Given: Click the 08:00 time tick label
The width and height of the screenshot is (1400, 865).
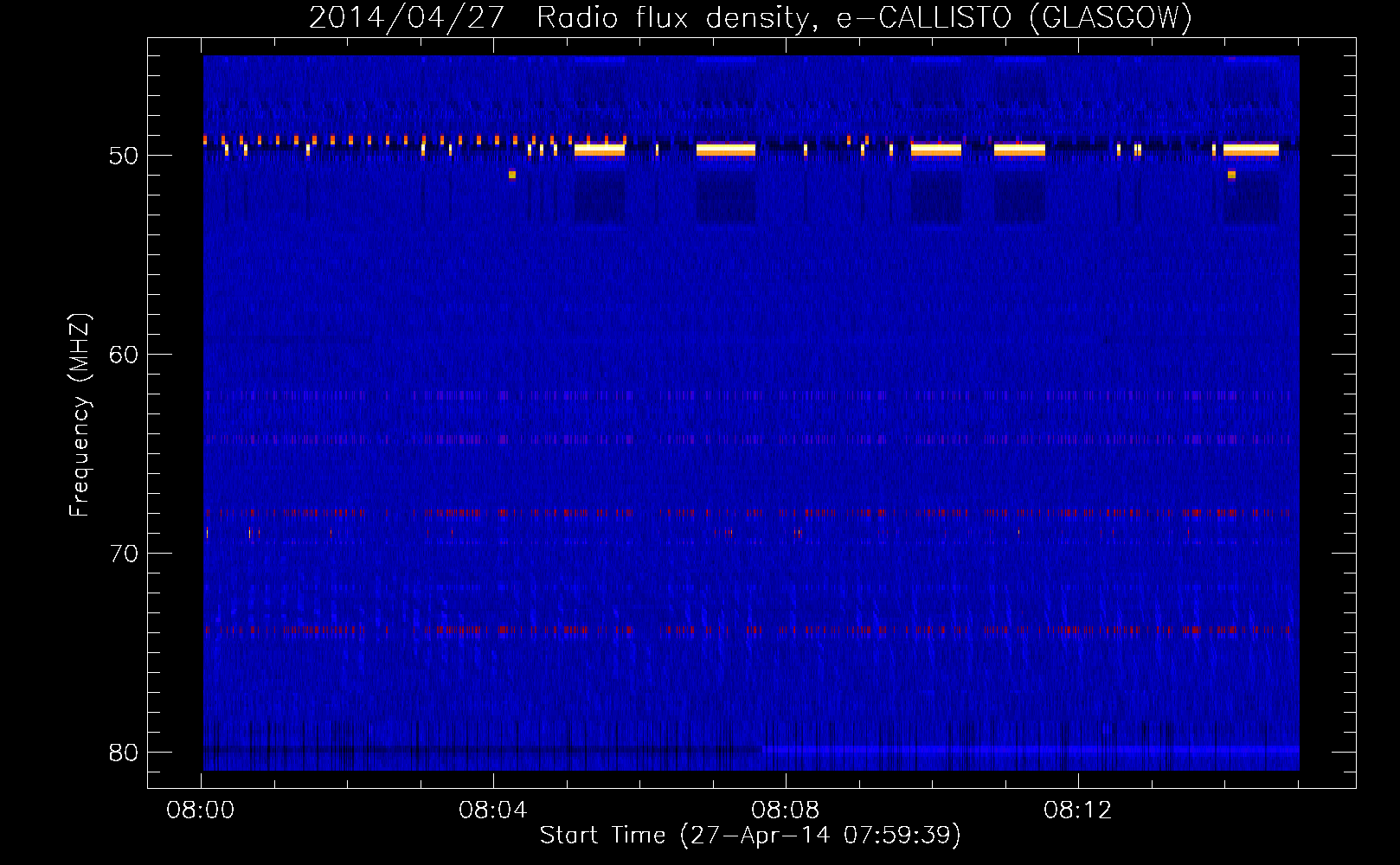Looking at the screenshot, I should [x=202, y=811].
